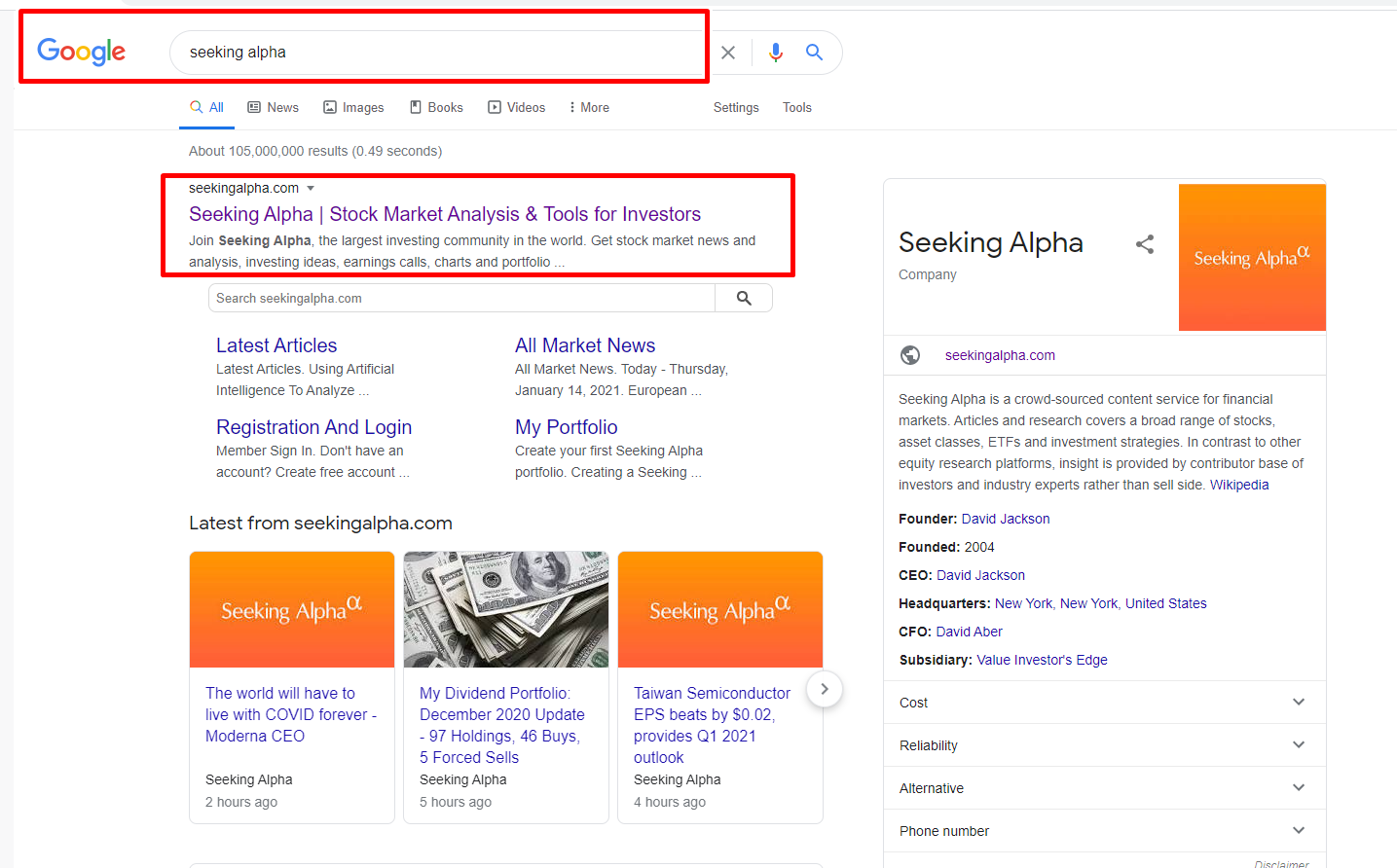Click the Taiwan Semiconductor article thumbnail

[720, 609]
